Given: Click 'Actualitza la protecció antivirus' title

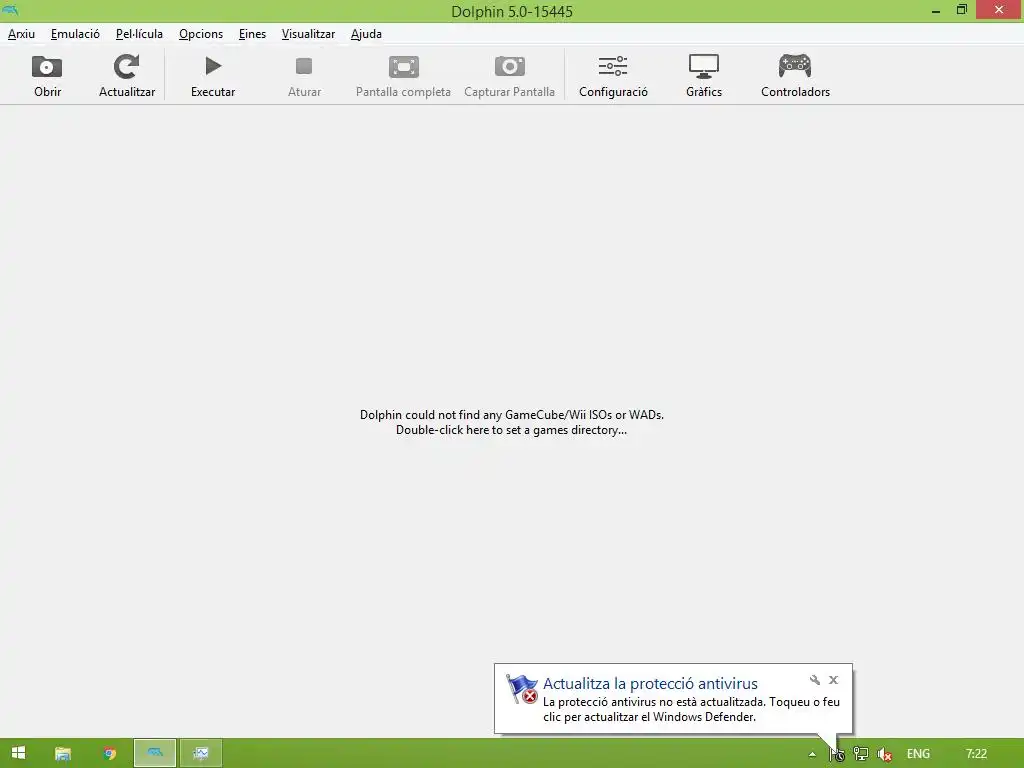Looking at the screenshot, I should (x=650, y=684).
